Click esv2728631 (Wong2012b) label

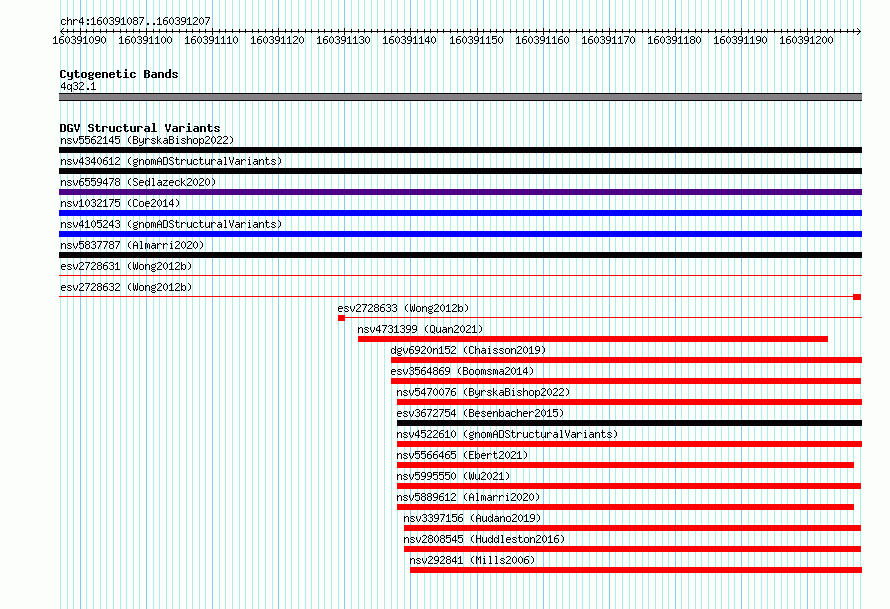coord(126,266)
